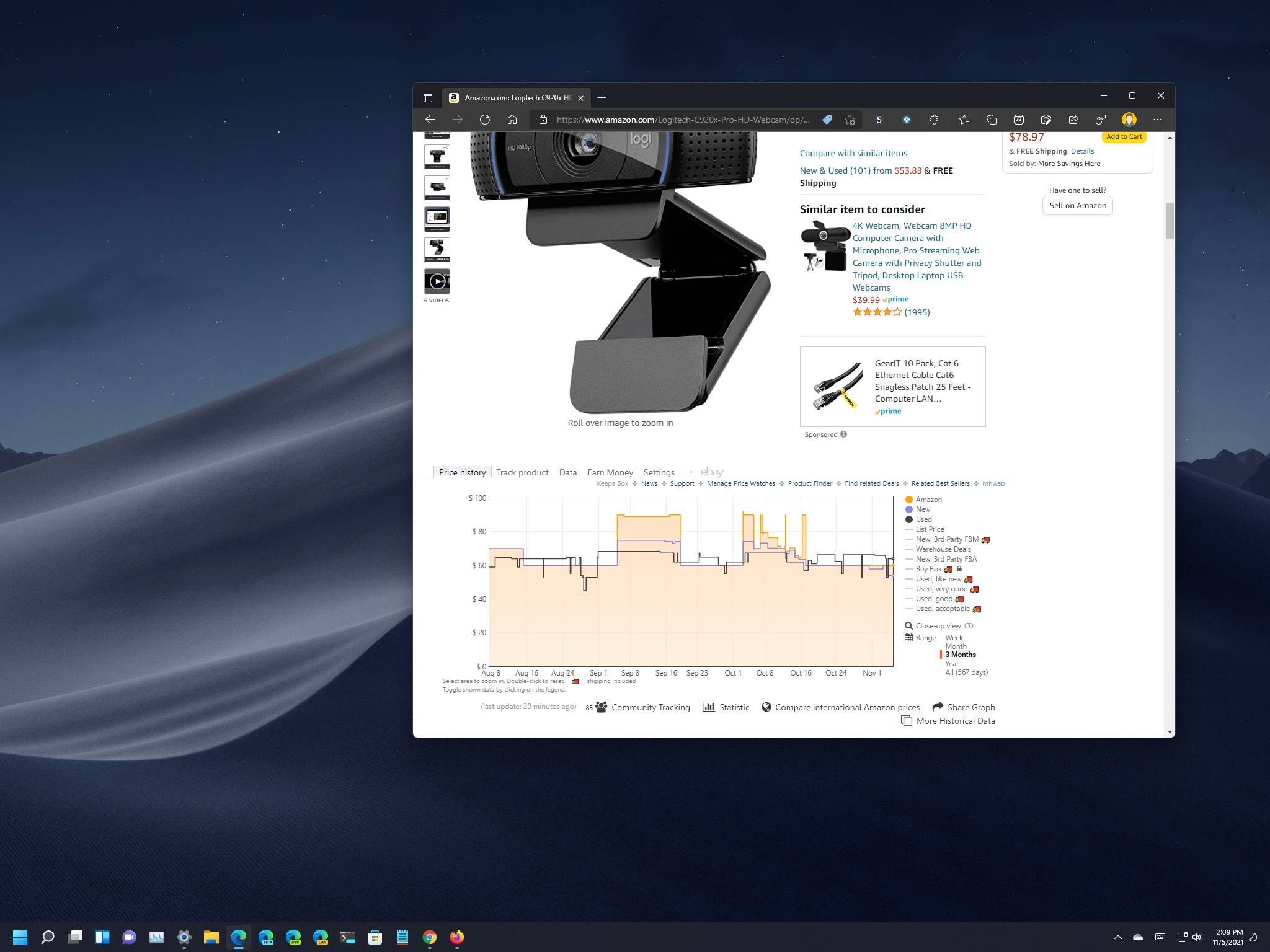Open Find related Deals link
This screenshot has height=952, width=1270.
871,483
